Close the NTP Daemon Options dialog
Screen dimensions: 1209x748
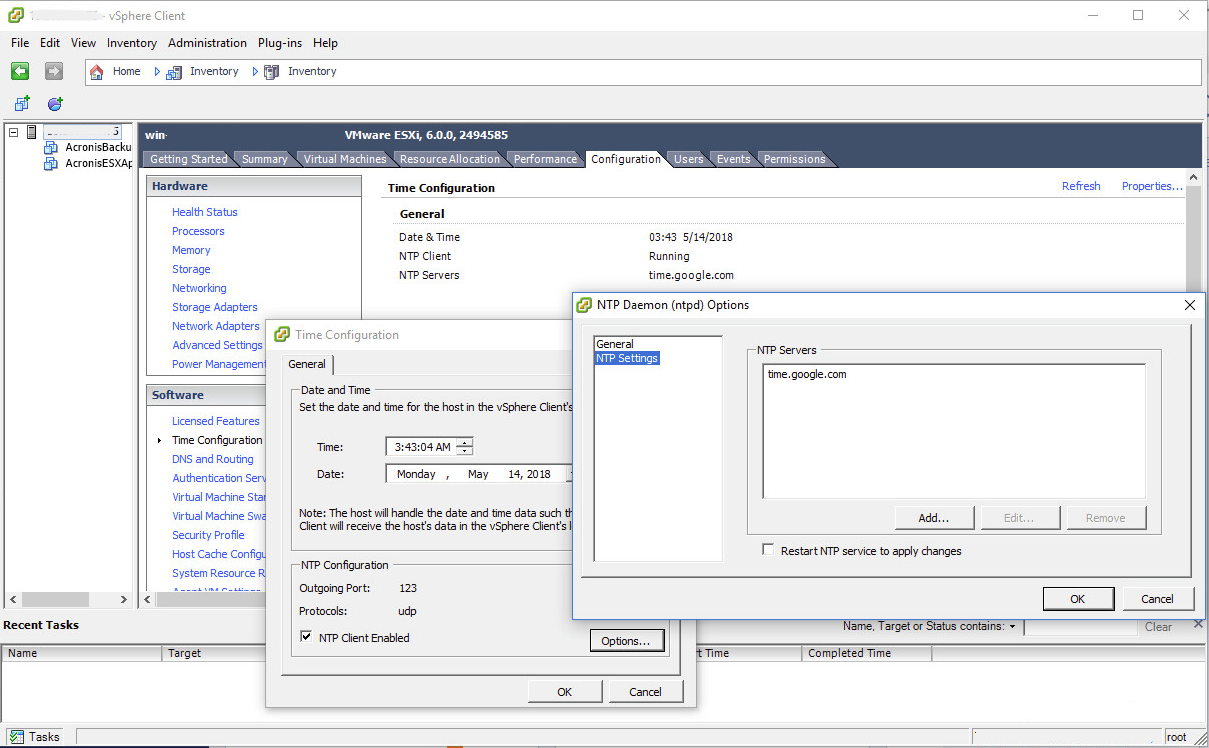[x=1189, y=305]
